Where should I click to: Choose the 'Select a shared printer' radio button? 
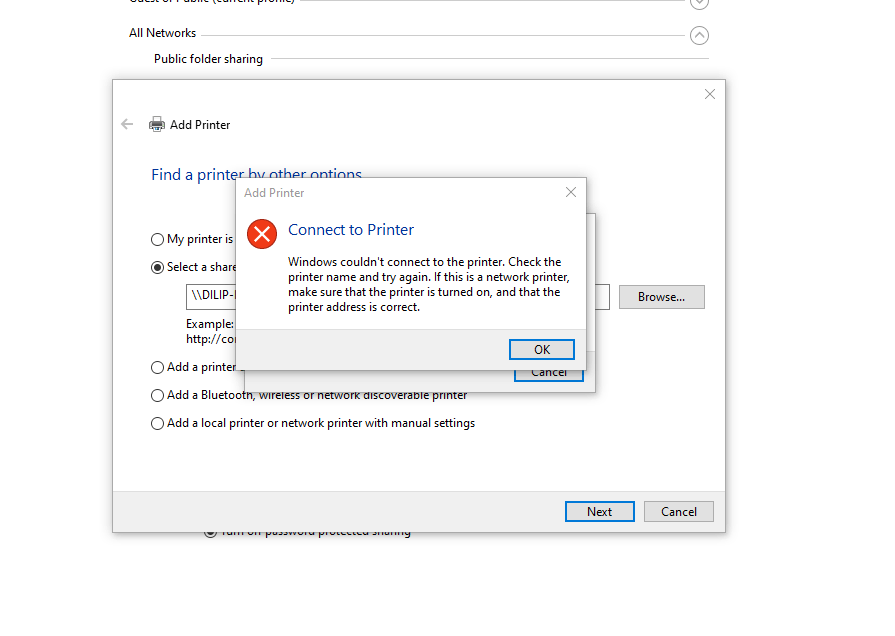[158, 267]
